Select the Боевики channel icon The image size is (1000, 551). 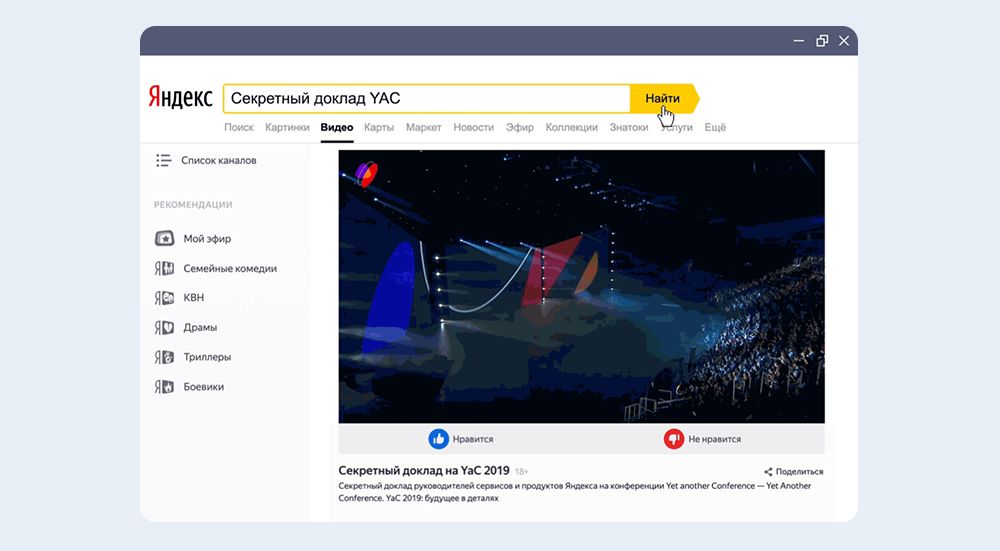click(x=164, y=387)
